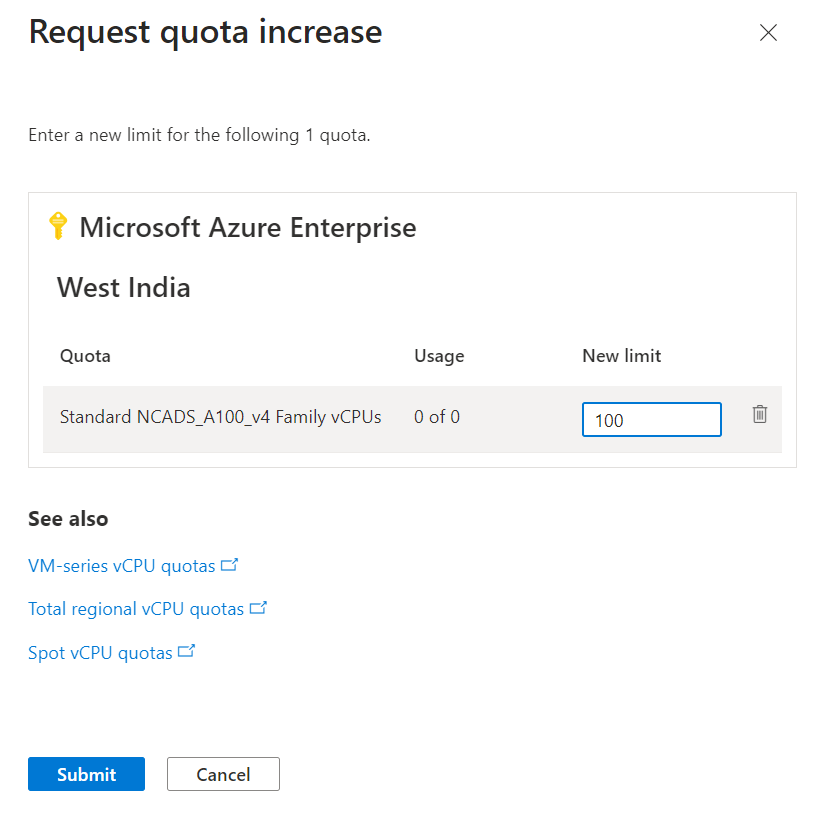Focus the New limit input field
816x815 pixels.
pos(652,419)
